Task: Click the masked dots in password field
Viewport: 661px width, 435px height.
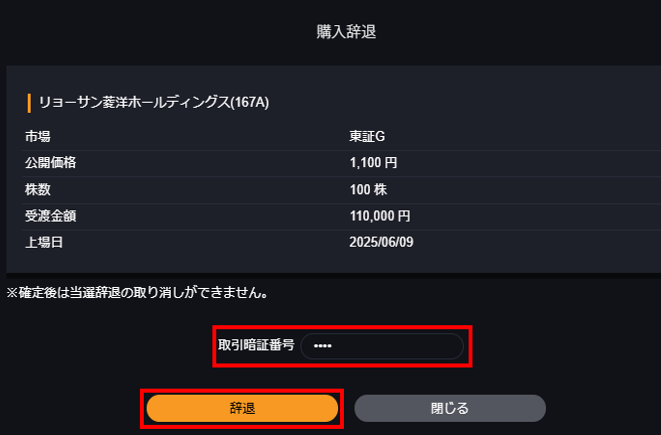Action: (x=322, y=346)
